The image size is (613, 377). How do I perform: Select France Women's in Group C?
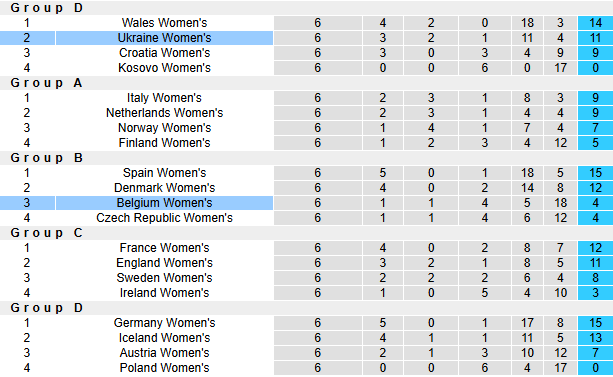[164, 248]
